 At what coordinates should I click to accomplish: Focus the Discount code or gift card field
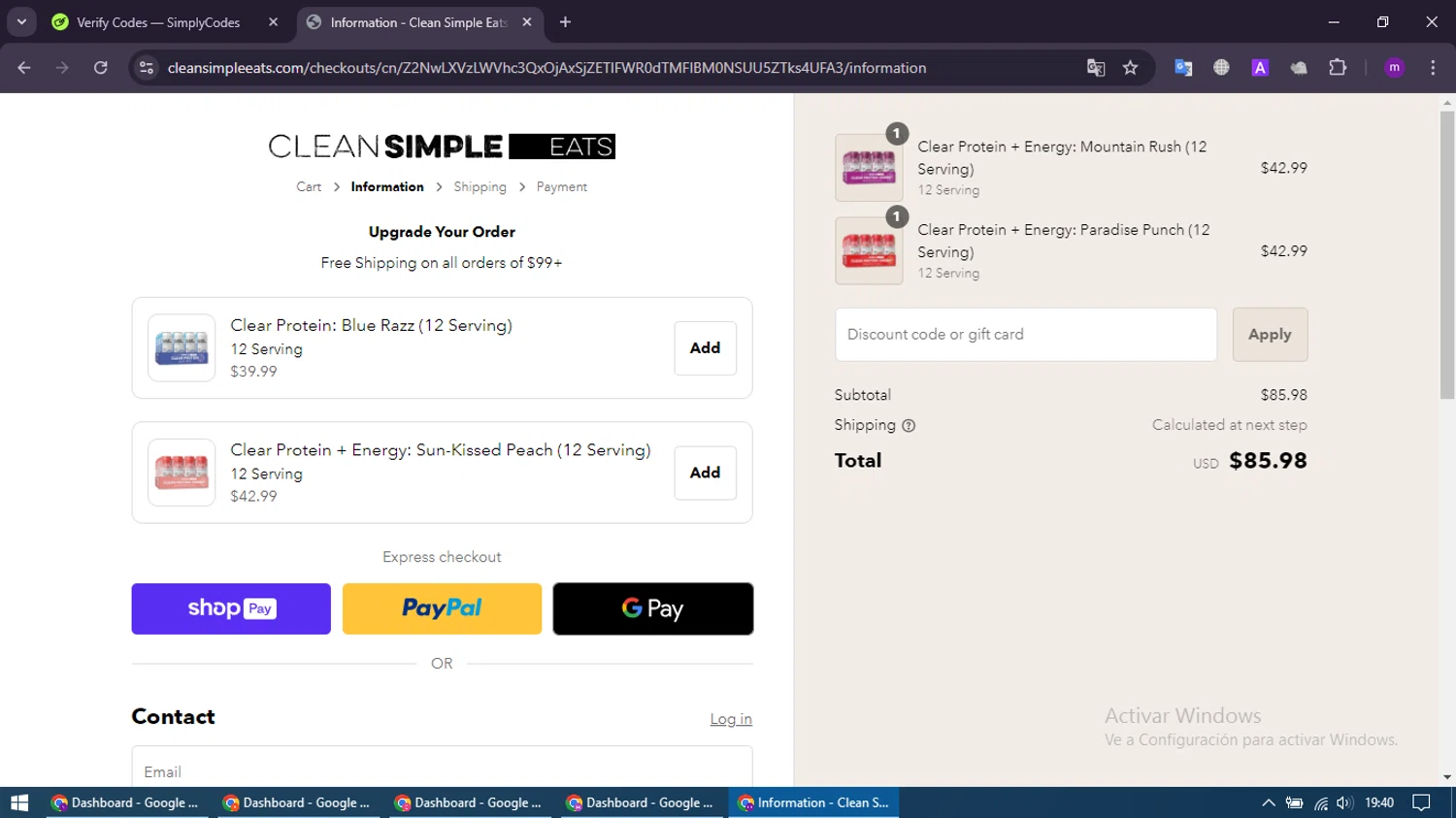(x=1026, y=335)
